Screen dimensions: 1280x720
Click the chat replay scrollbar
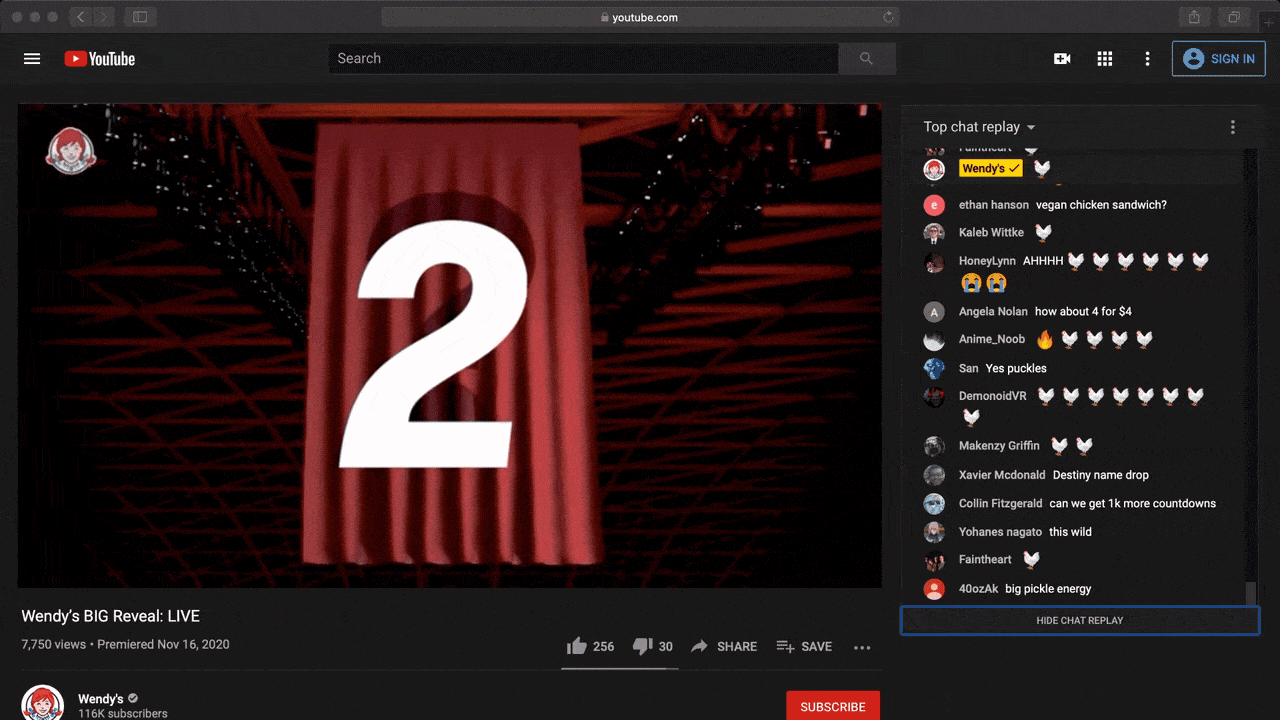click(1250, 592)
